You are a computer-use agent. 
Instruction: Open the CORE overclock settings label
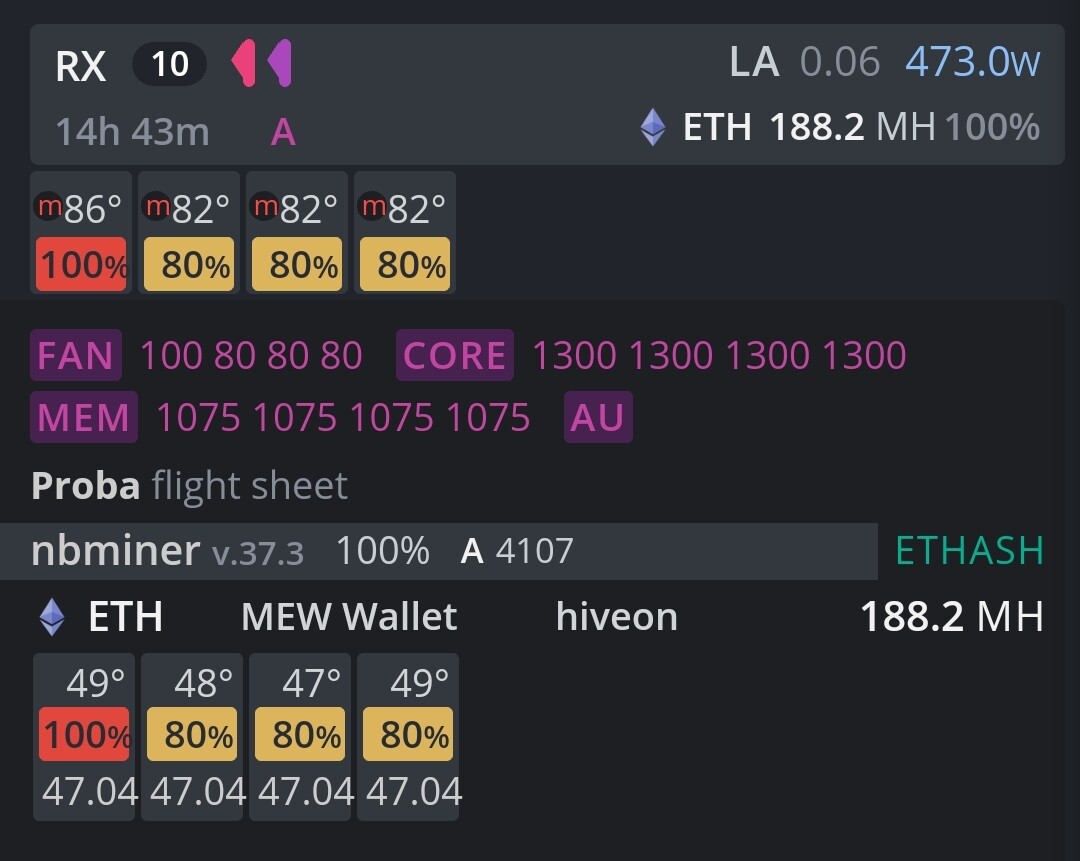(x=455, y=356)
